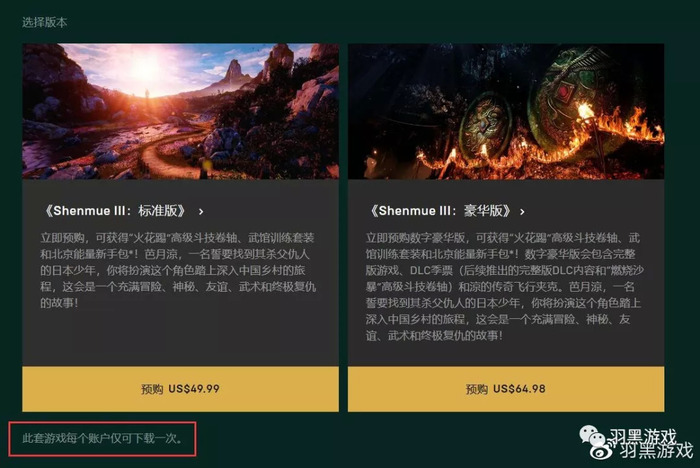This screenshot has width=700, height=468.
Task: Open the 《Shenmue III：豪华版》 title link
Action: (x=439, y=211)
